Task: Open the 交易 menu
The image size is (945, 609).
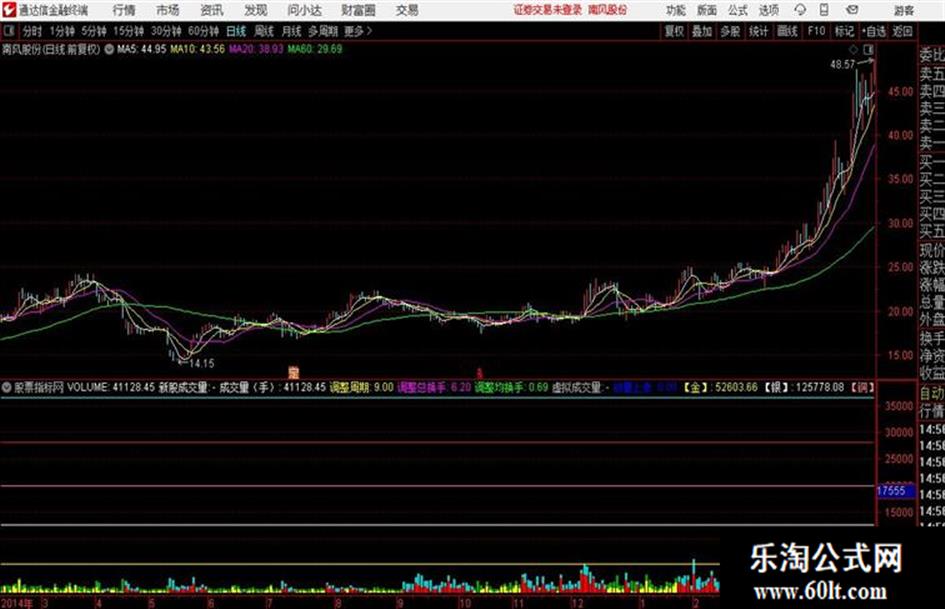Action: 407,10
